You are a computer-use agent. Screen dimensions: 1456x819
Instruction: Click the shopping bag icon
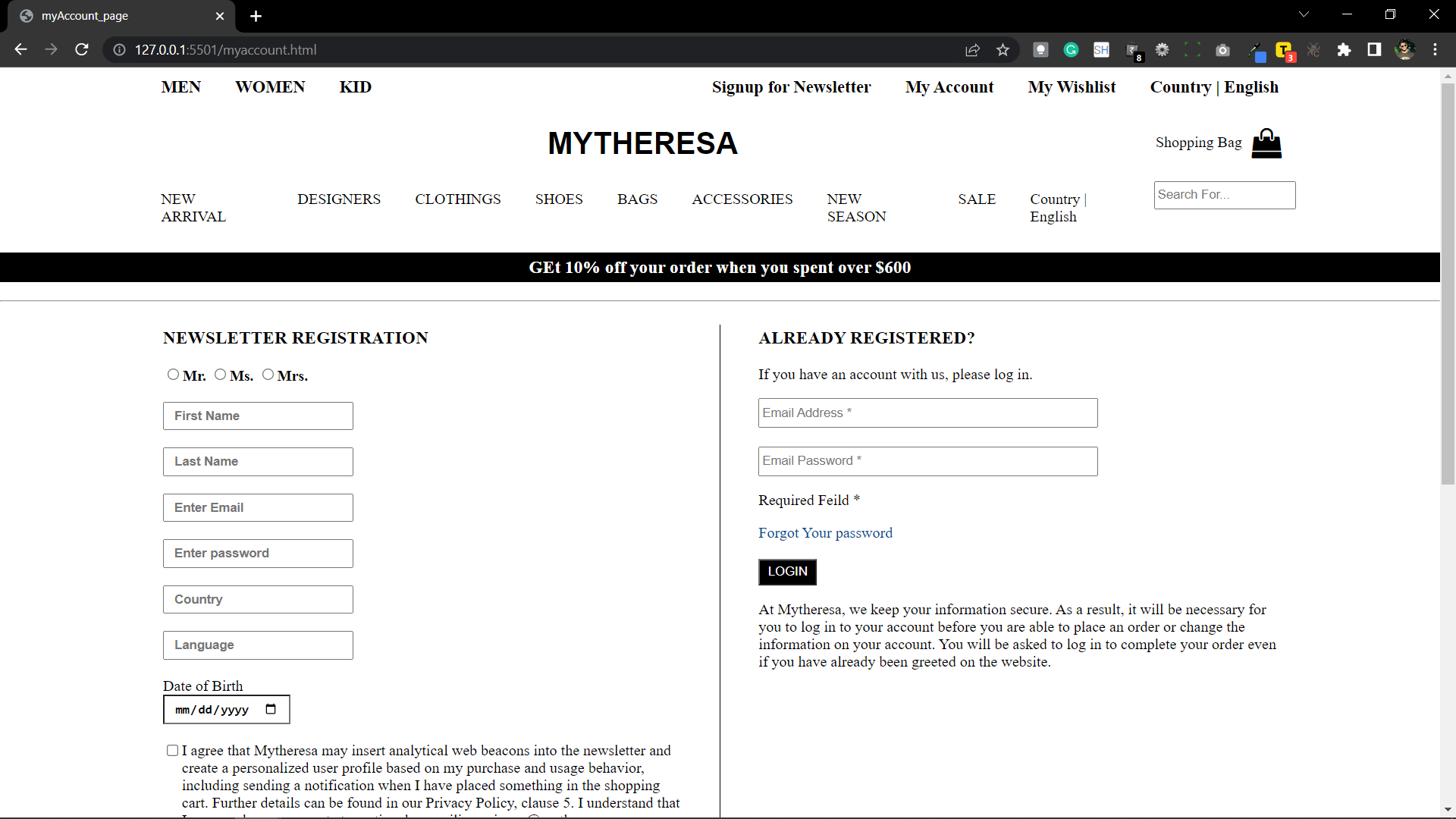pos(1266,143)
